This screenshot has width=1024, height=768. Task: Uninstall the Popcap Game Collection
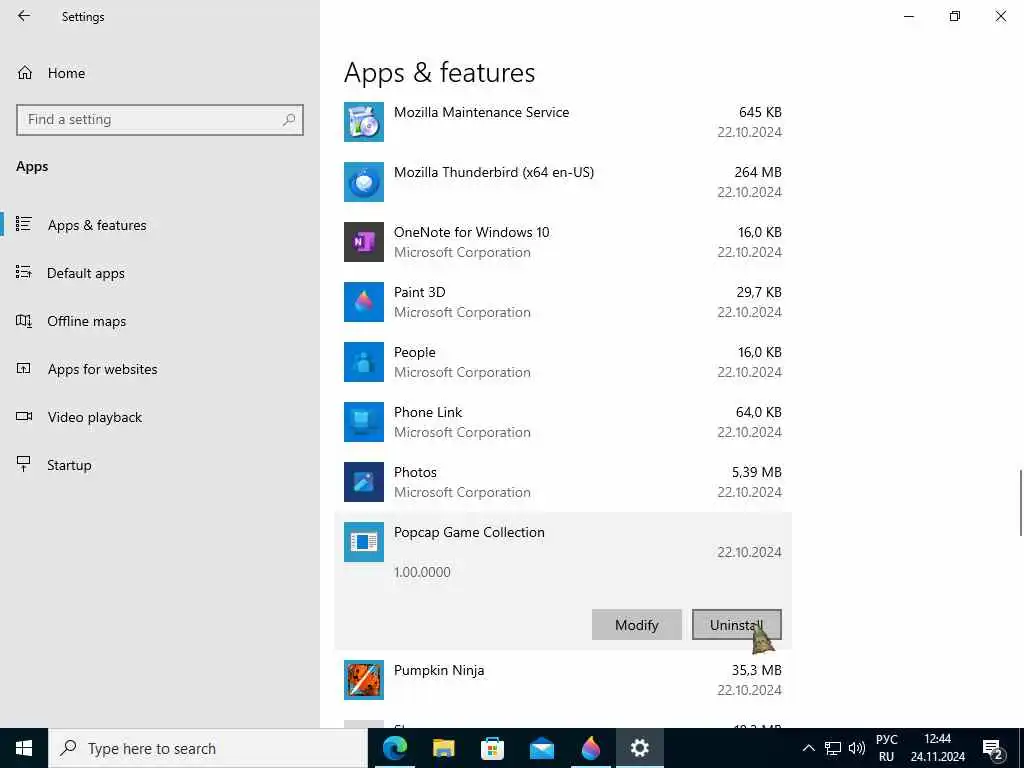coord(737,625)
